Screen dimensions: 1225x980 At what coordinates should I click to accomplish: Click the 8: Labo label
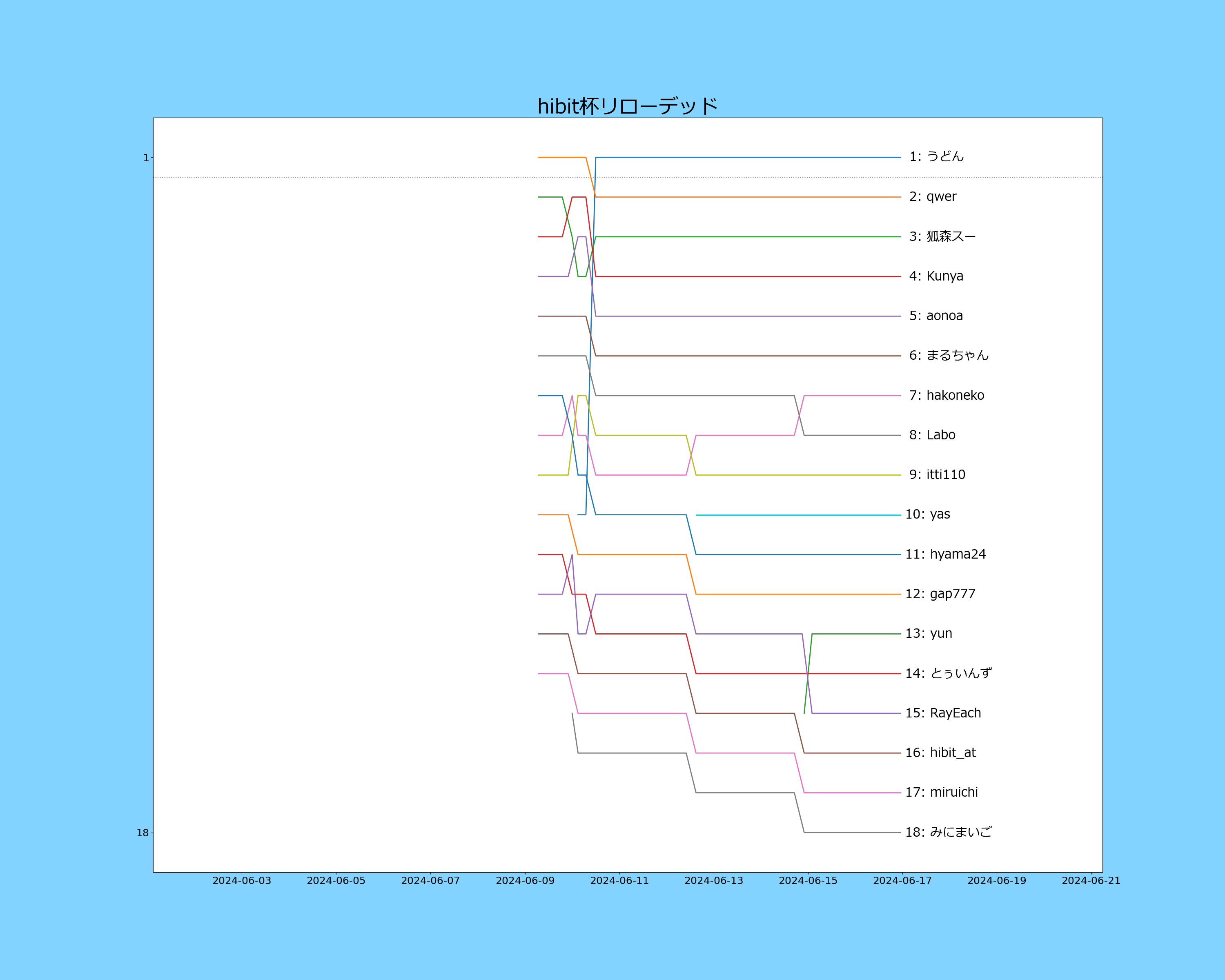[932, 435]
